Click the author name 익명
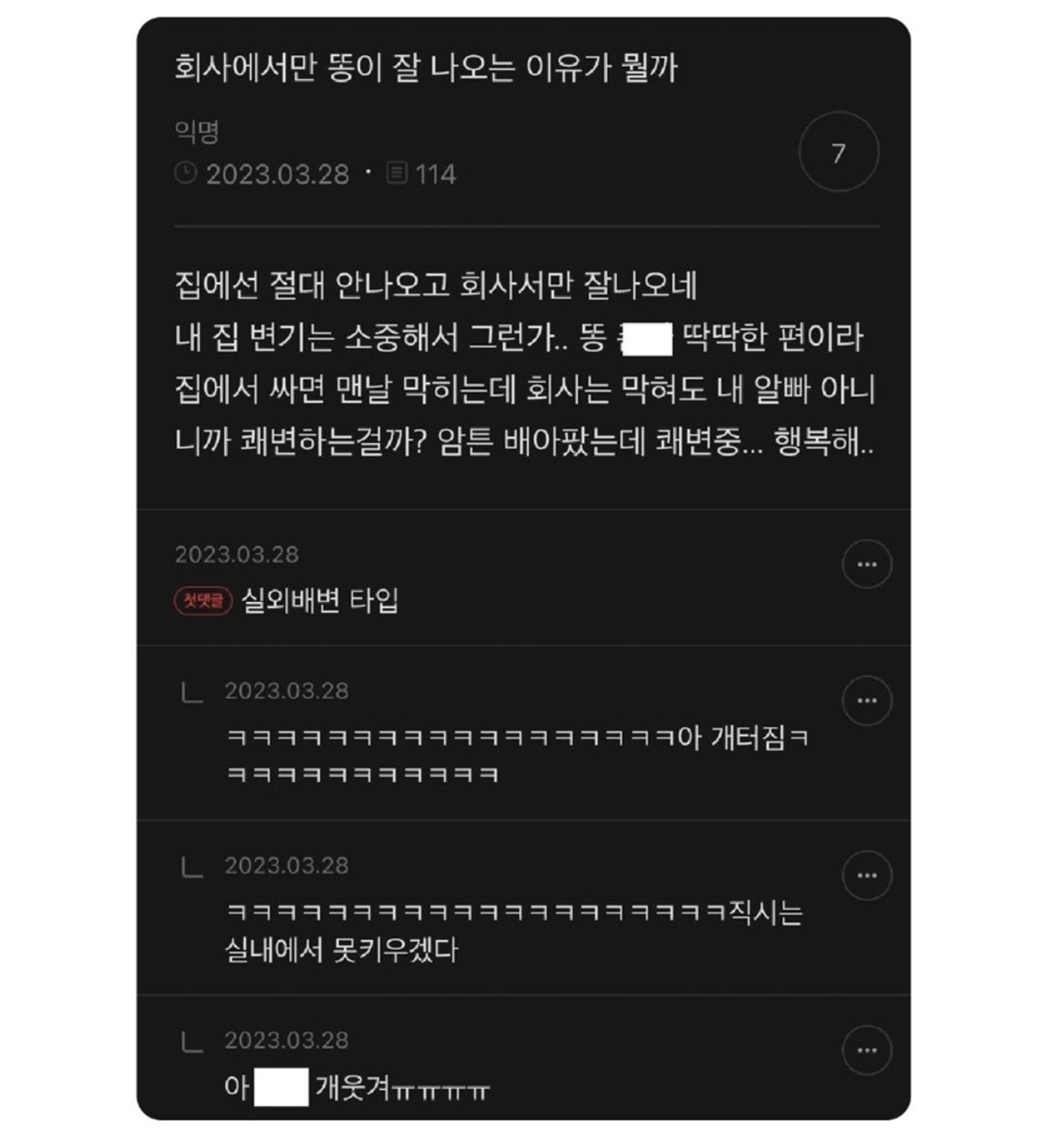This screenshot has height=1148, width=1047. point(196,131)
